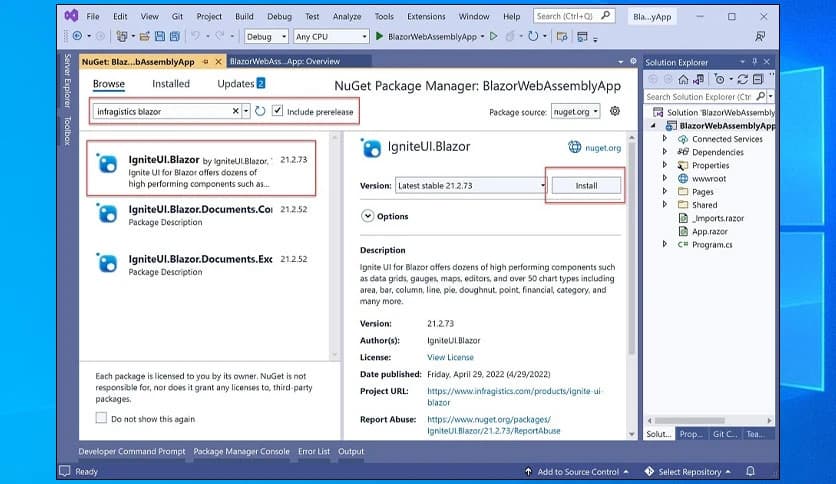Select Program.cs in Solution Explorer
The image size is (836, 484).
(712, 245)
